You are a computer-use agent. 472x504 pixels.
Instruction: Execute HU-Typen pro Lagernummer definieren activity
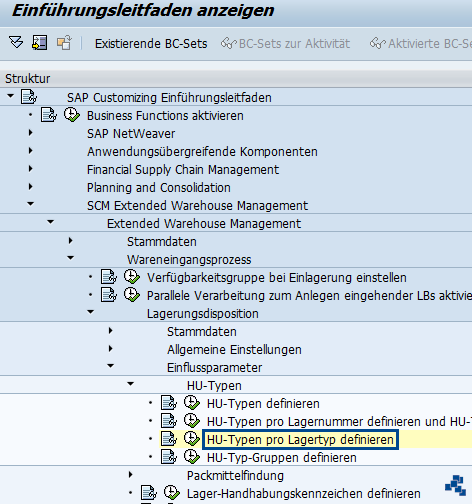pyautogui.click(x=192, y=421)
